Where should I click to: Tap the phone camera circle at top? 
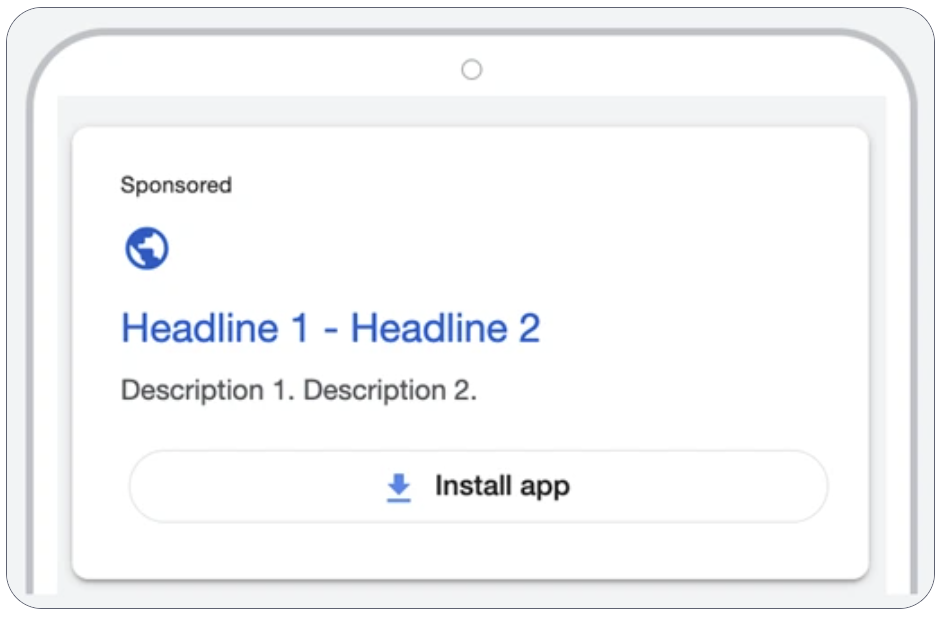472,69
